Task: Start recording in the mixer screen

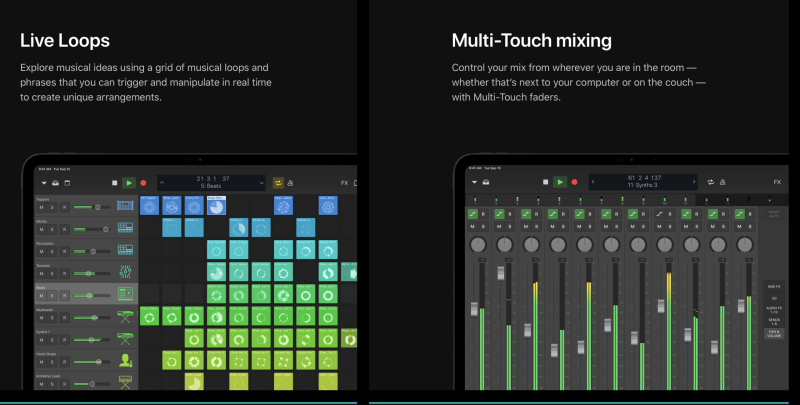Action: coord(574,182)
